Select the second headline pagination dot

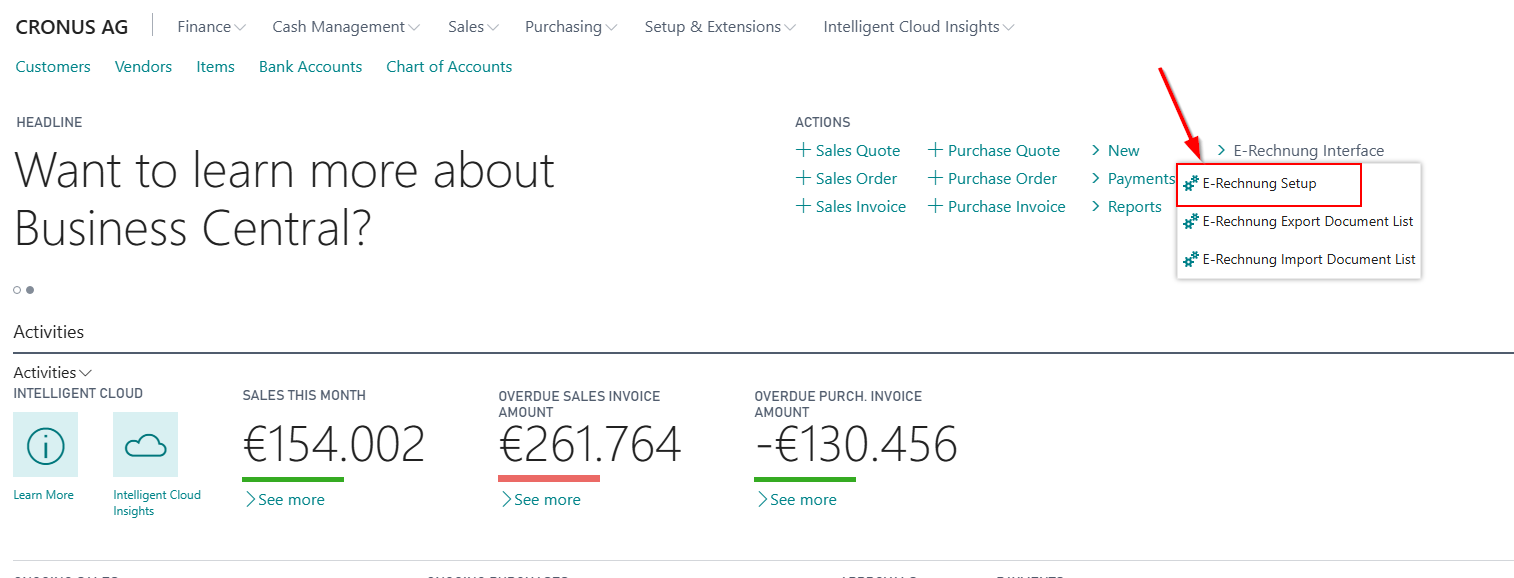point(30,290)
